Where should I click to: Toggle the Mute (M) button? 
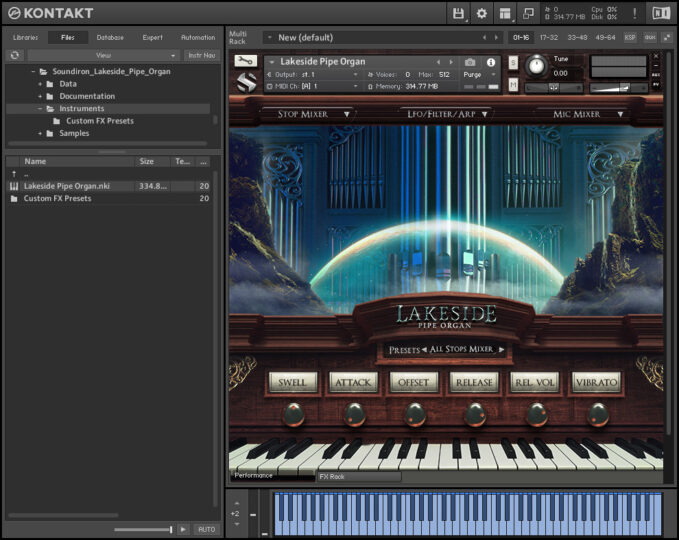point(514,86)
